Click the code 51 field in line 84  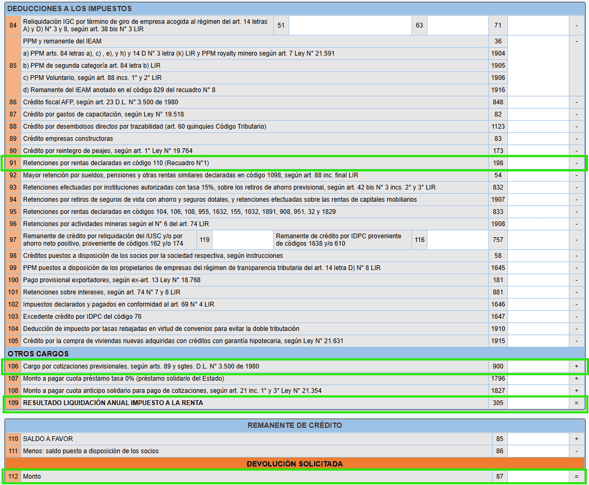coord(350,25)
